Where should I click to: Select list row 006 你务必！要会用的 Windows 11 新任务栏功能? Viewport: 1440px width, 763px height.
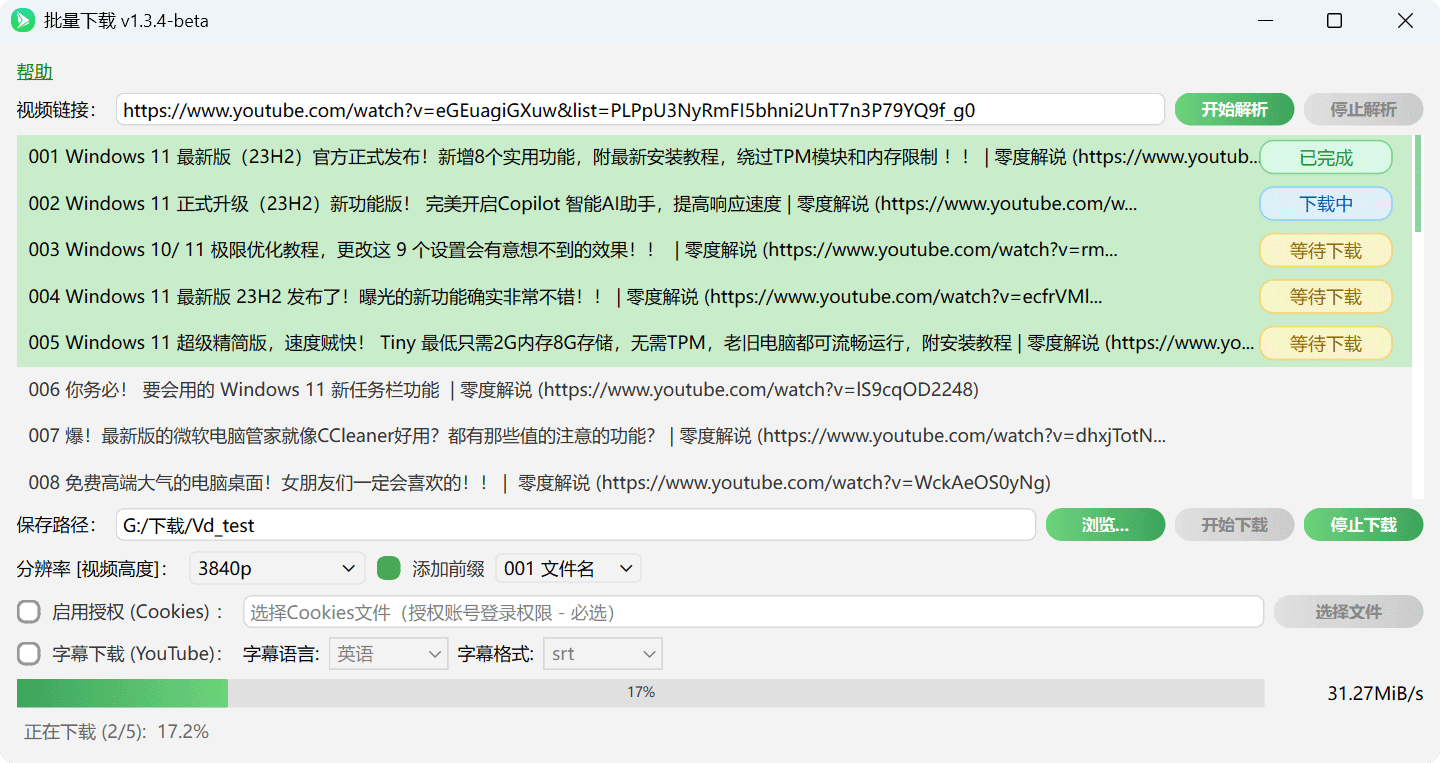(714, 390)
